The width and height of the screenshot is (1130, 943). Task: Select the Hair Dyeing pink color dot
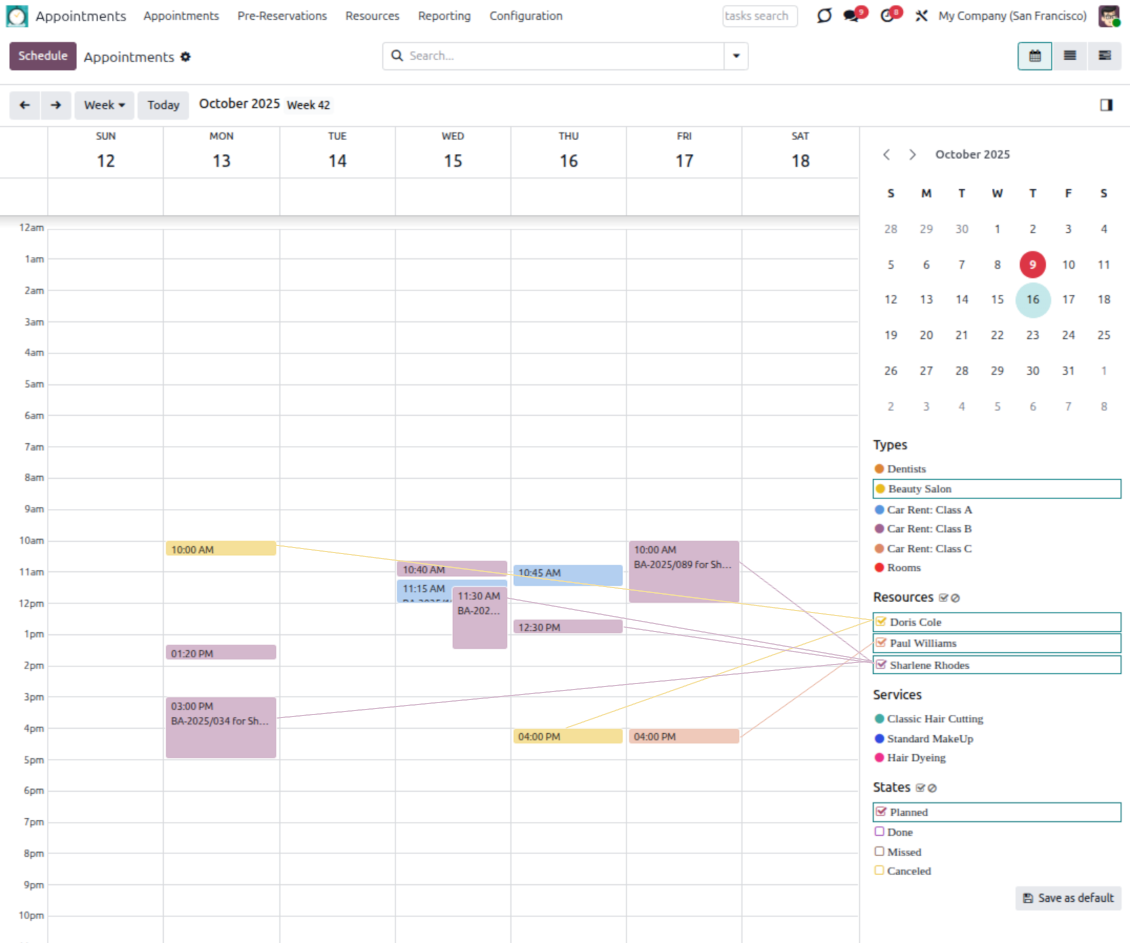click(x=879, y=758)
